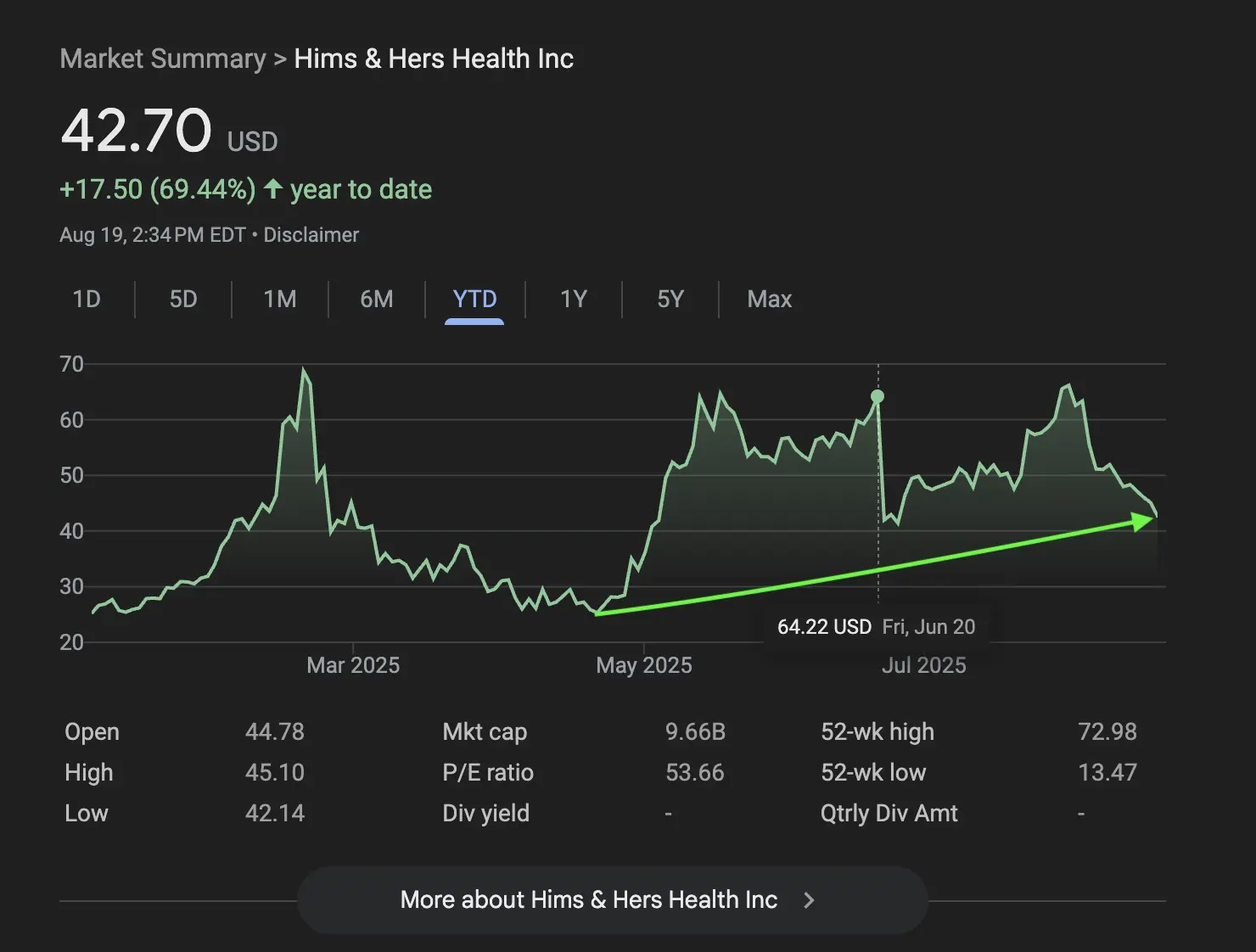This screenshot has width=1256, height=952.
Task: Click the Aug 19, 2:34 PM EDT timestamp
Action: coord(153,235)
